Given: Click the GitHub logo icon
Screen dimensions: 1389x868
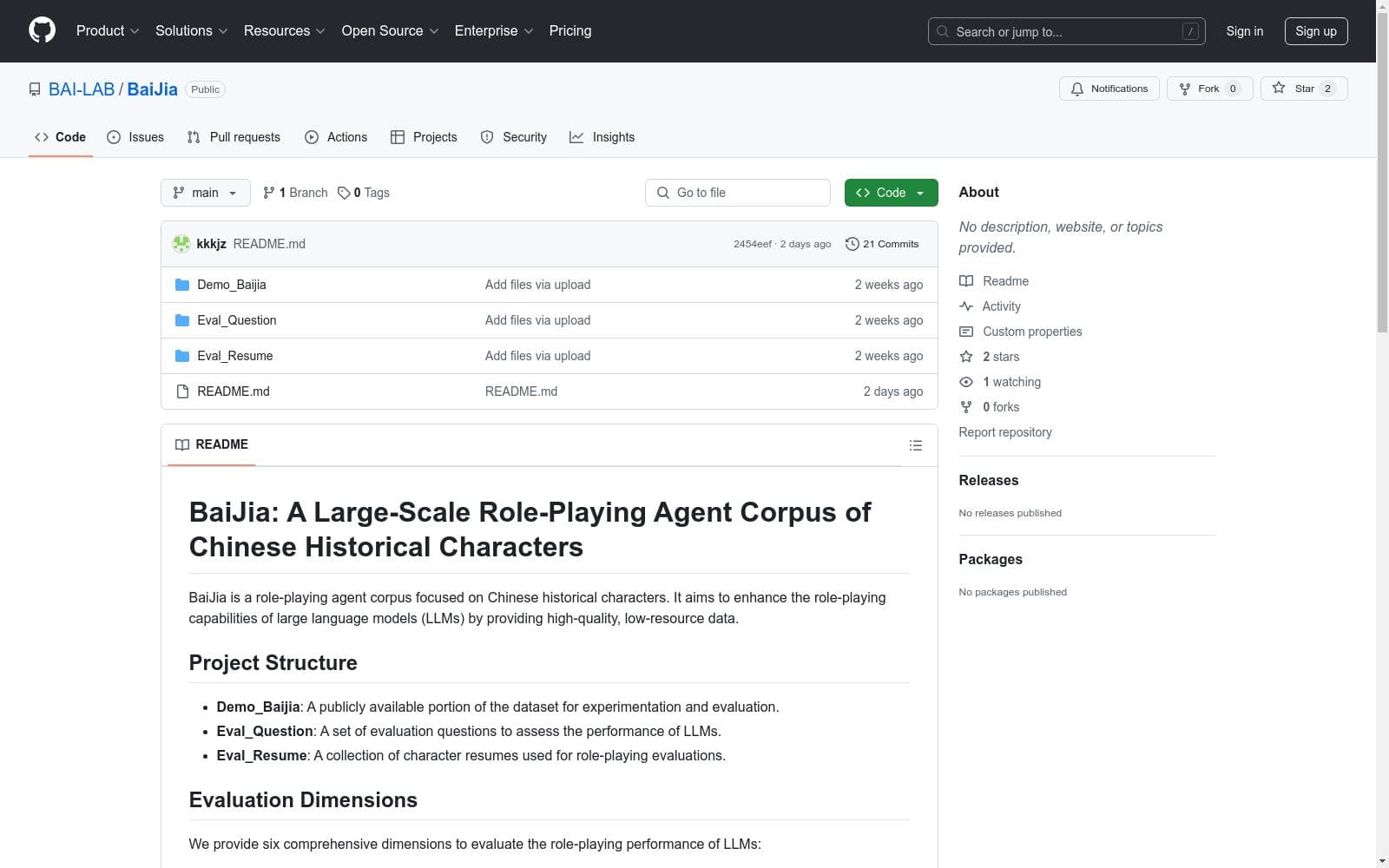Looking at the screenshot, I should [x=42, y=30].
